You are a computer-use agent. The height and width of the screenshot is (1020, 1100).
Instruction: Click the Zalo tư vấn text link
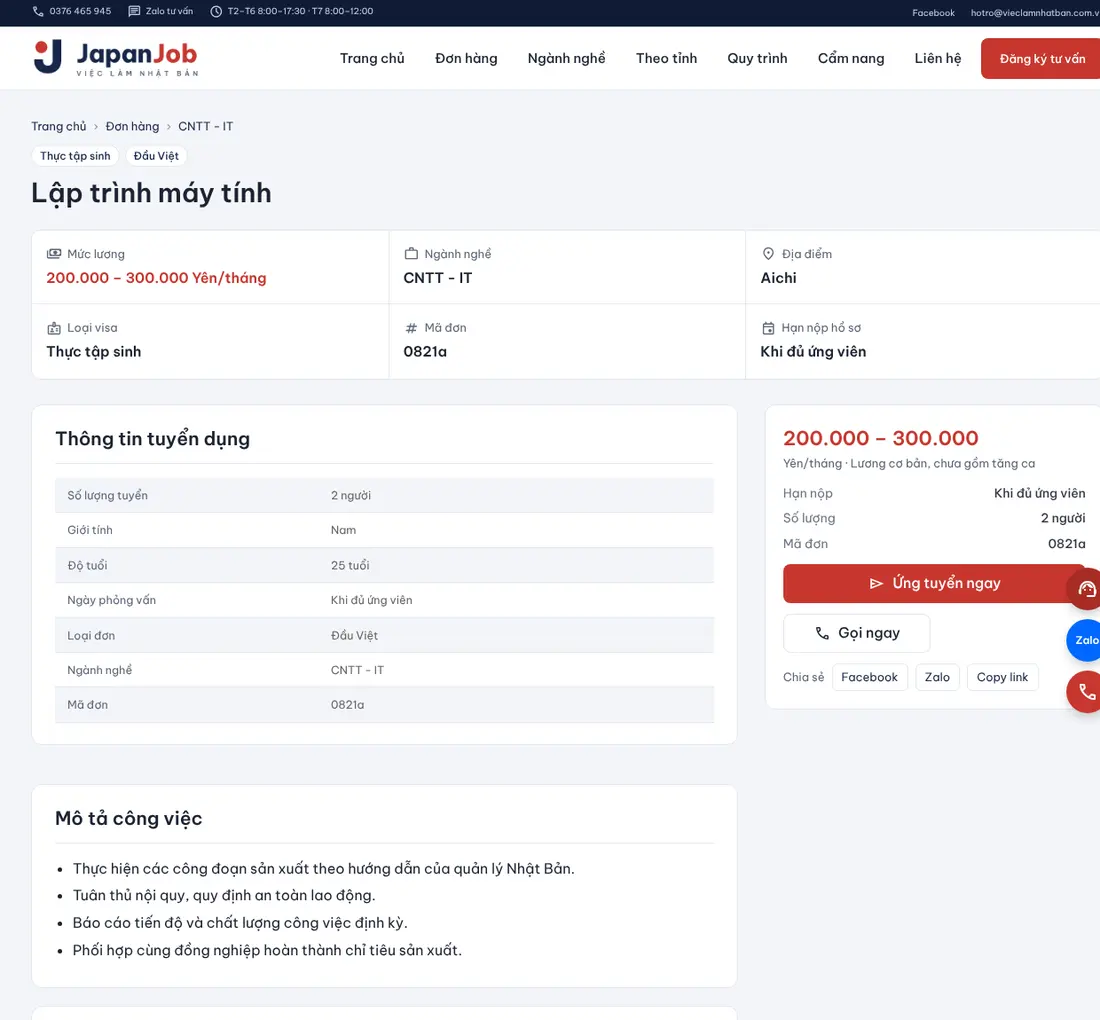169,11
